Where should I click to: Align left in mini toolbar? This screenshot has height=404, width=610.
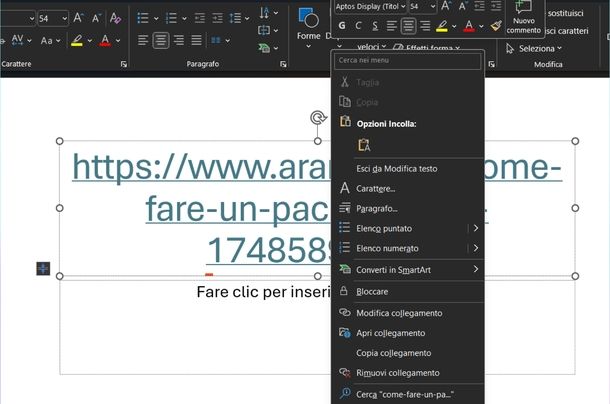(x=391, y=26)
